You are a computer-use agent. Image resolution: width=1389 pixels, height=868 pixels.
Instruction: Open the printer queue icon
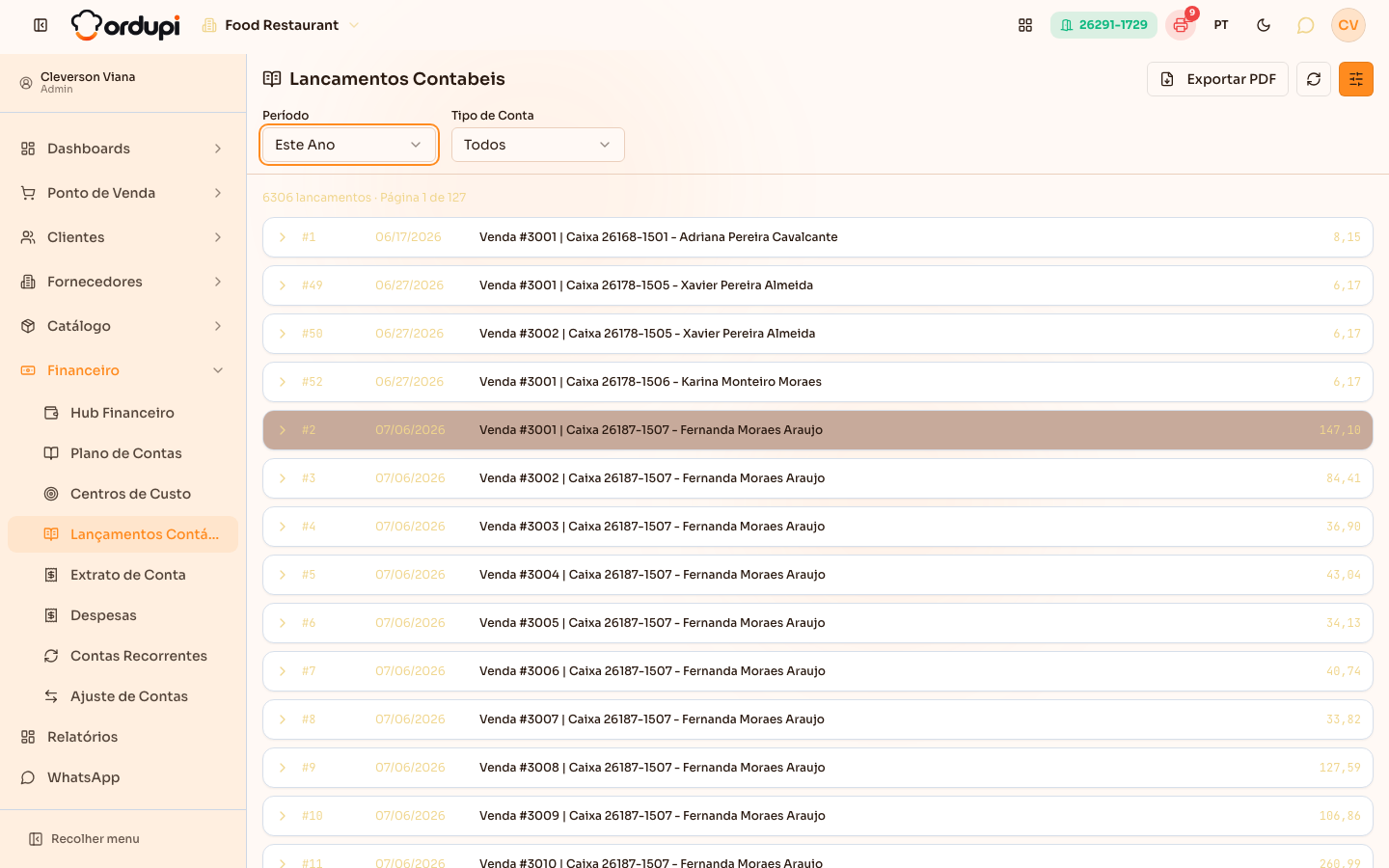tap(1181, 25)
